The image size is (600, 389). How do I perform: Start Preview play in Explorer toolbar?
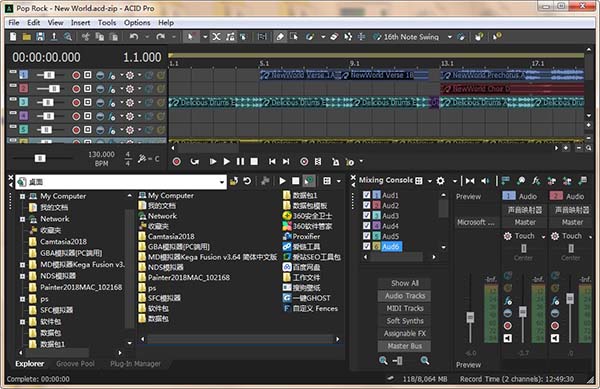(282, 181)
